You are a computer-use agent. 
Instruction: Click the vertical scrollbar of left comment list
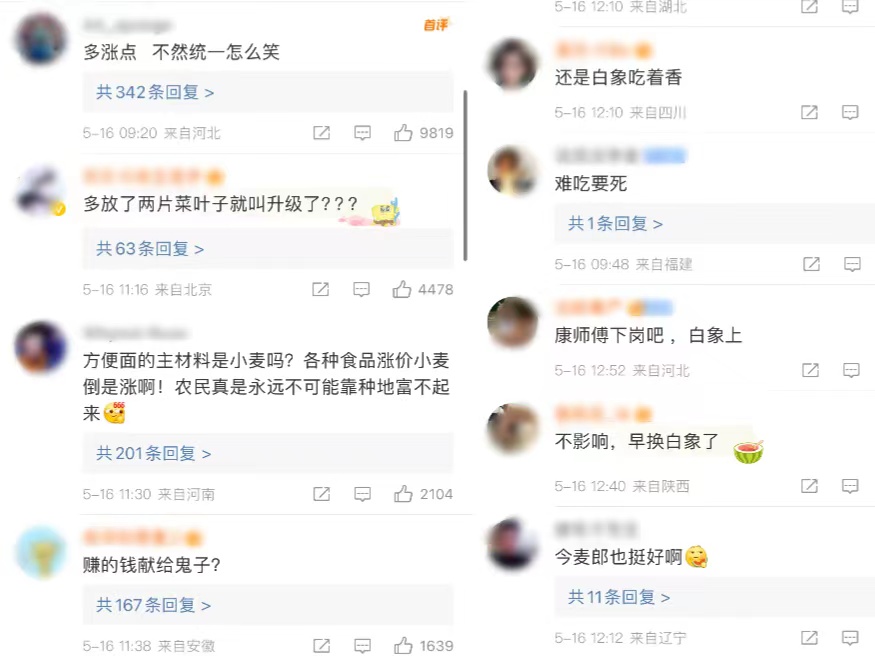465,176
